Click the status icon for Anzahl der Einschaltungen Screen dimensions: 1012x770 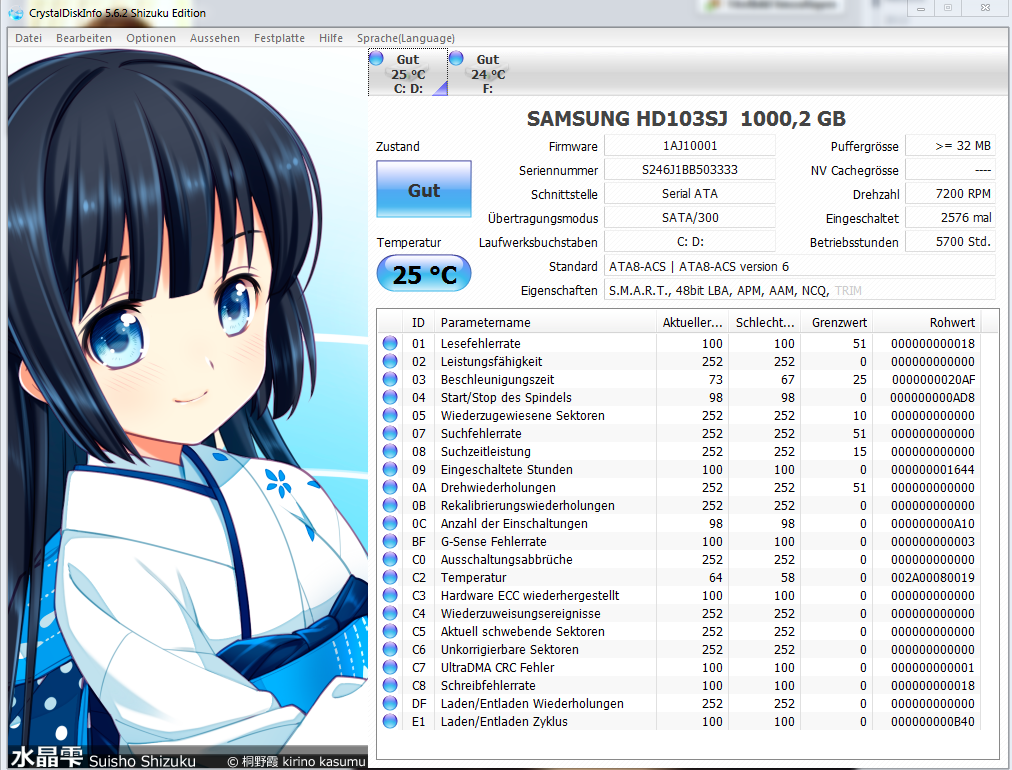[390, 523]
